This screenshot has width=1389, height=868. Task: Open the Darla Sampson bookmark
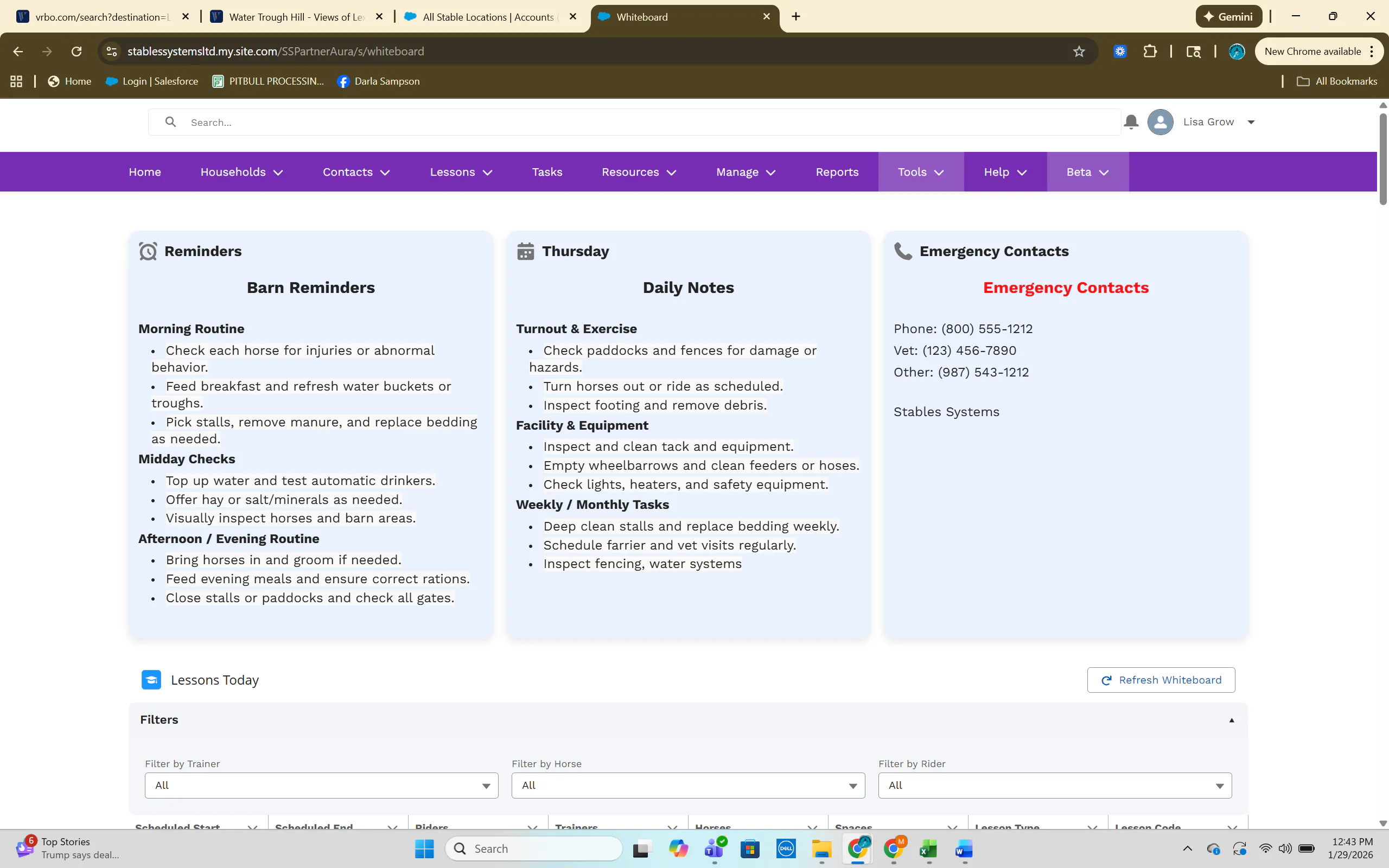coord(378,81)
